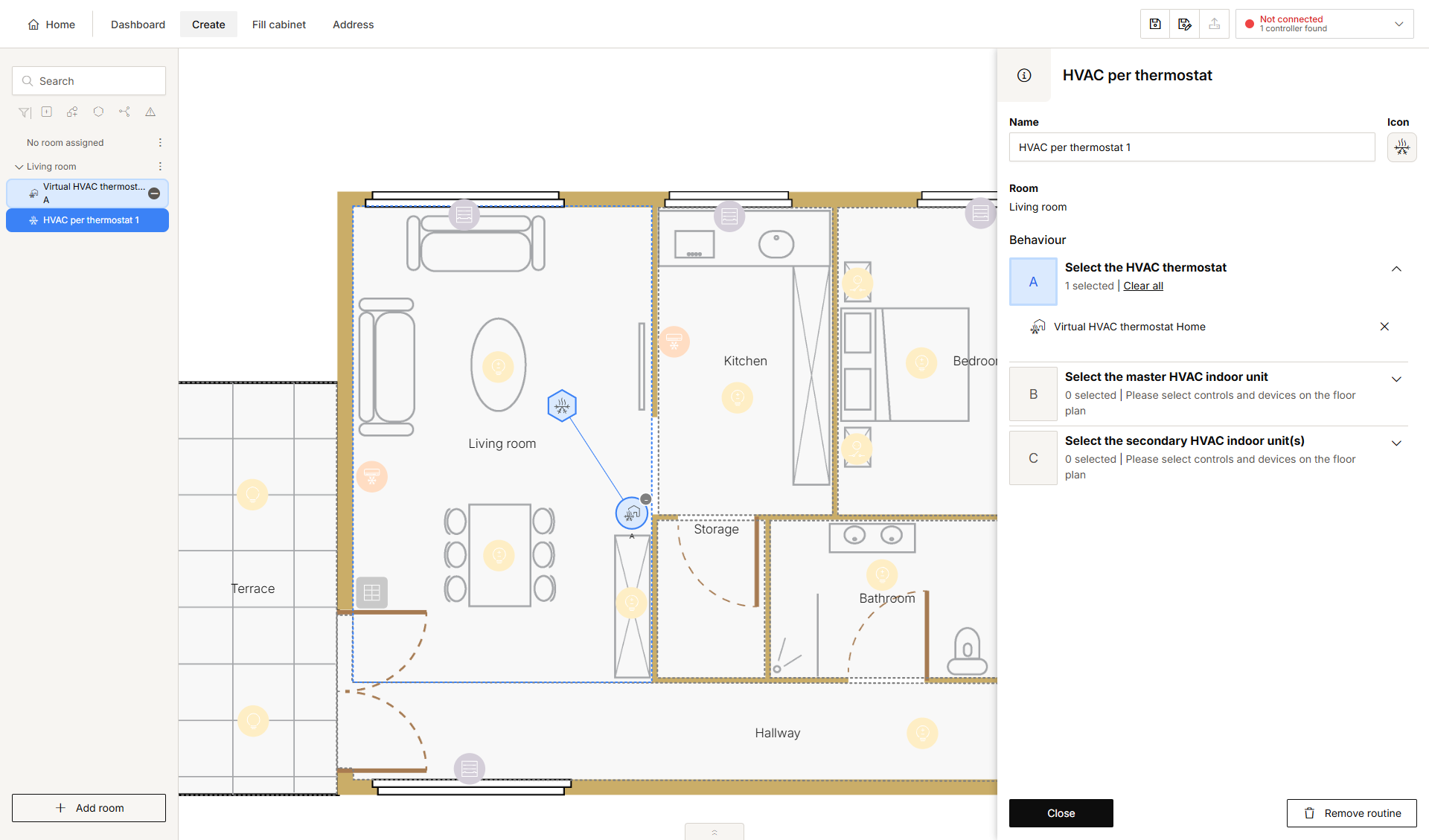Remove Virtual HVAC thermostat Home with X
The height and width of the screenshot is (840, 1429).
(x=1384, y=327)
